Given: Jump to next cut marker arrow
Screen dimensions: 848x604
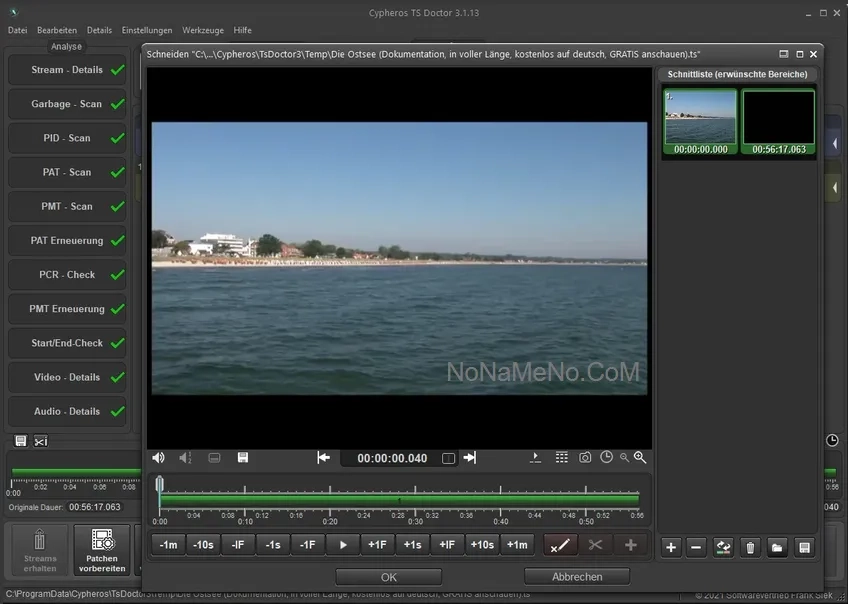Looking at the screenshot, I should pyautogui.click(x=470, y=458).
